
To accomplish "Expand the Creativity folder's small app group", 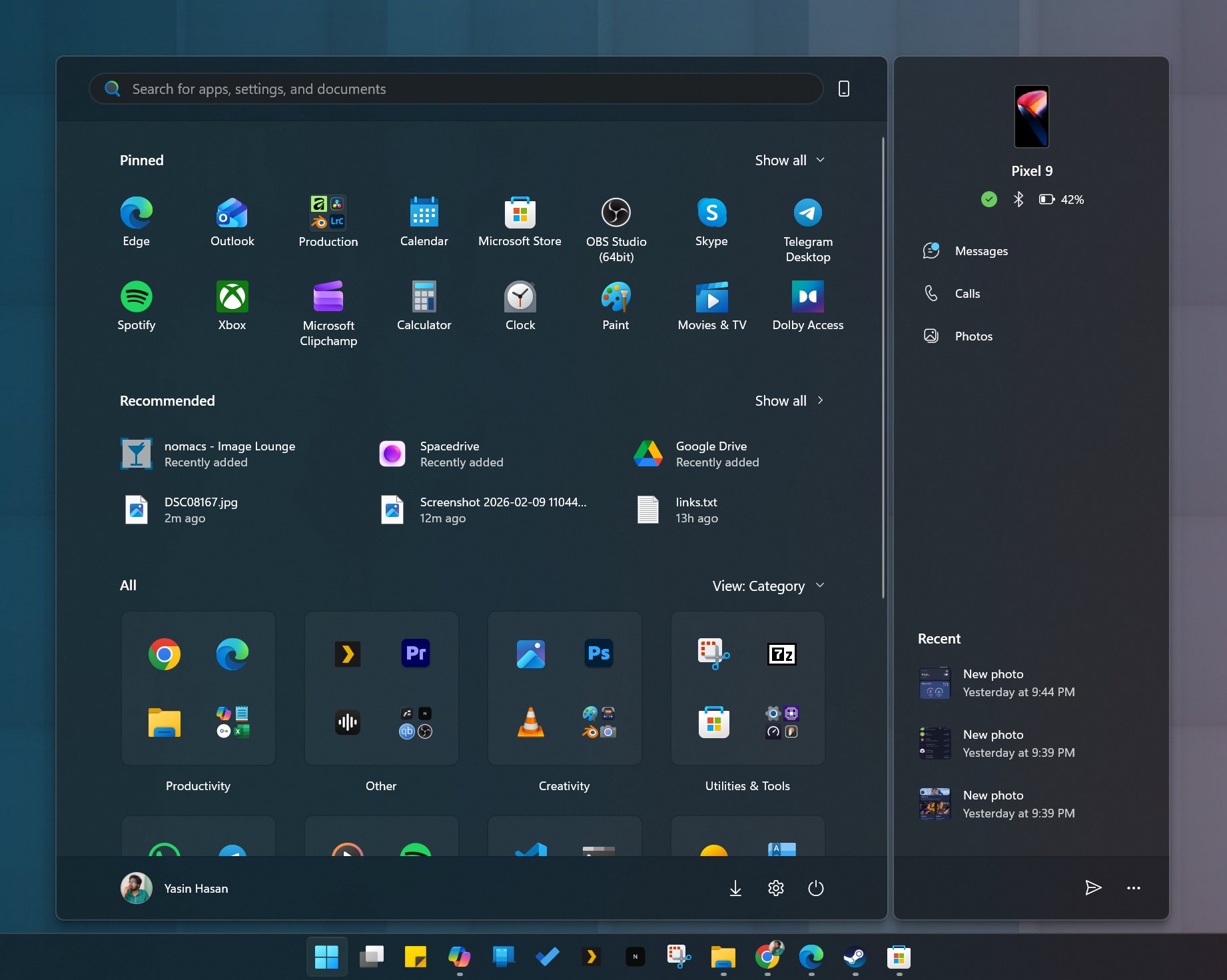I will point(598,722).
